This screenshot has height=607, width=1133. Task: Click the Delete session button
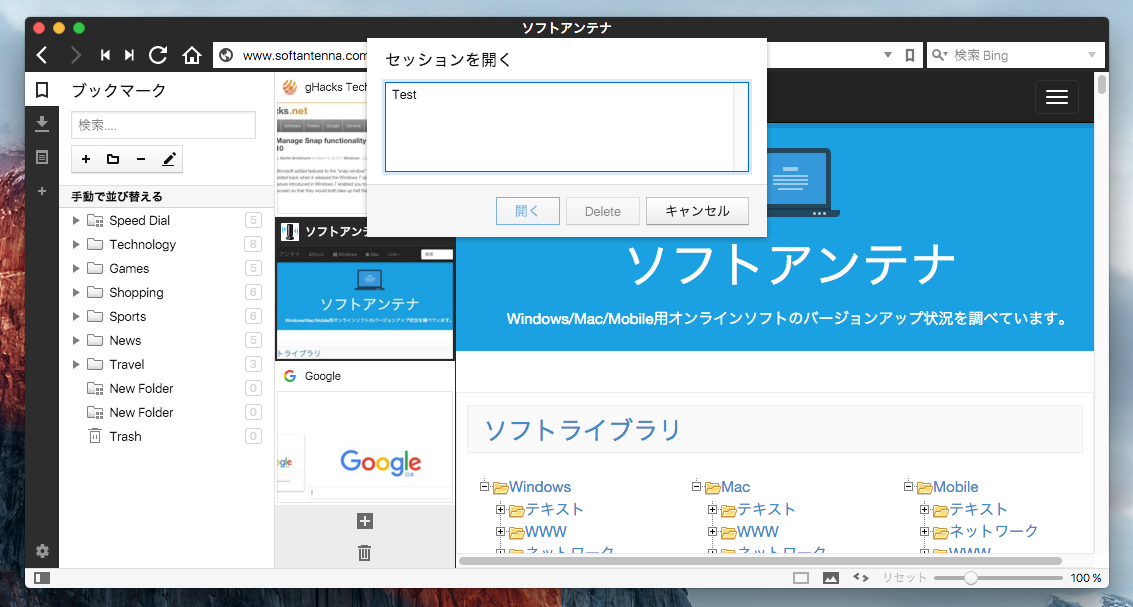(603, 211)
